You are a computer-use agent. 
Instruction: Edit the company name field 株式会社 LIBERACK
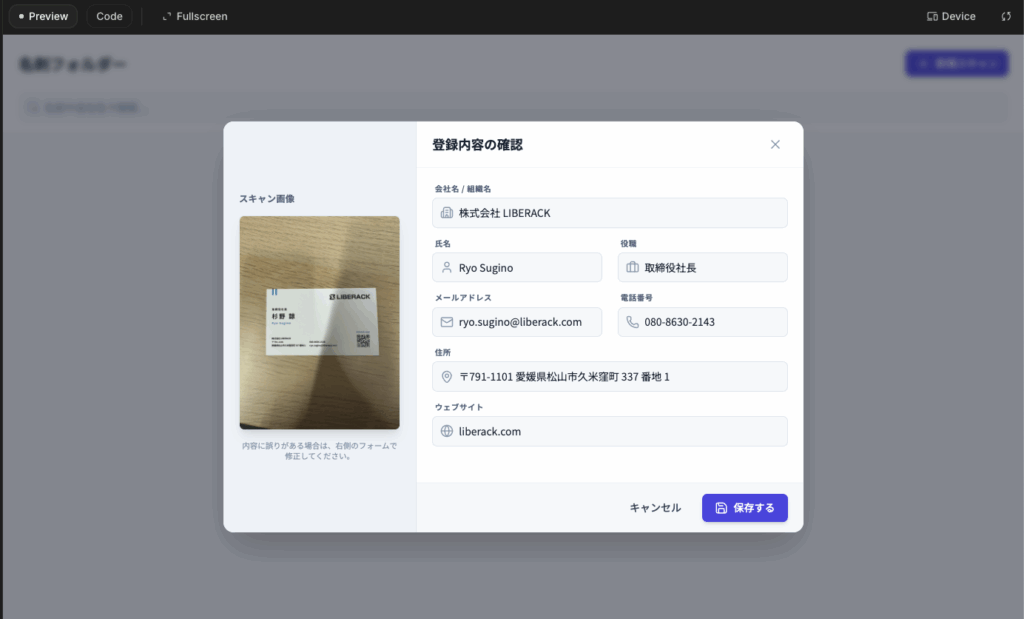coord(620,213)
